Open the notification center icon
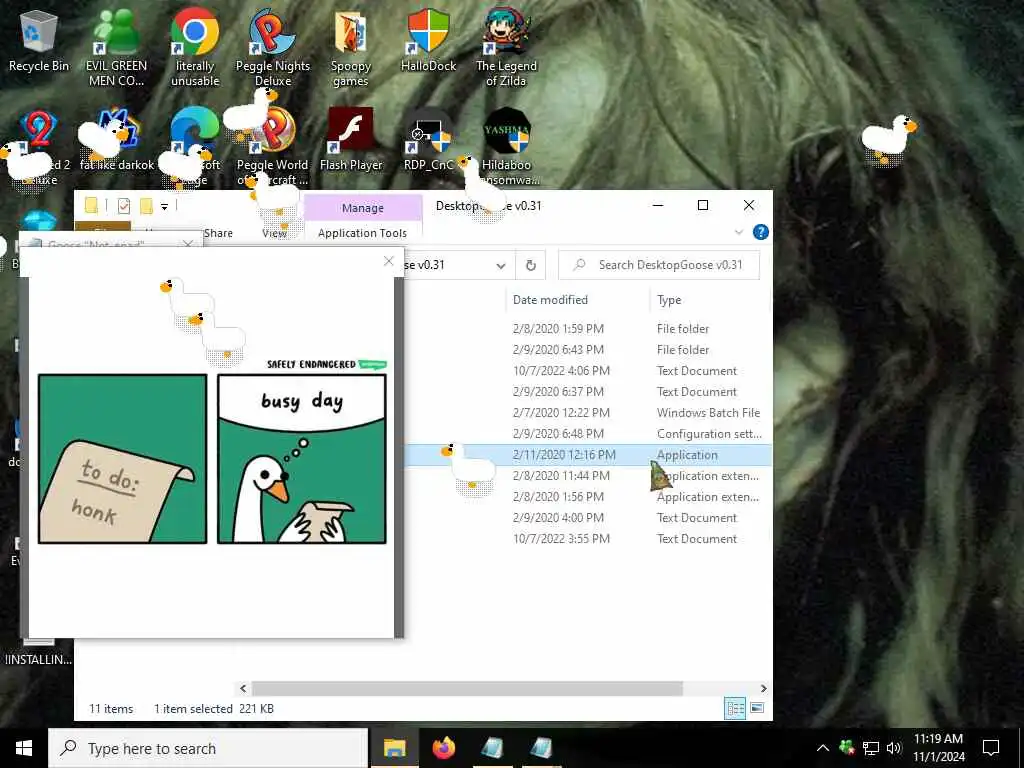 (991, 748)
